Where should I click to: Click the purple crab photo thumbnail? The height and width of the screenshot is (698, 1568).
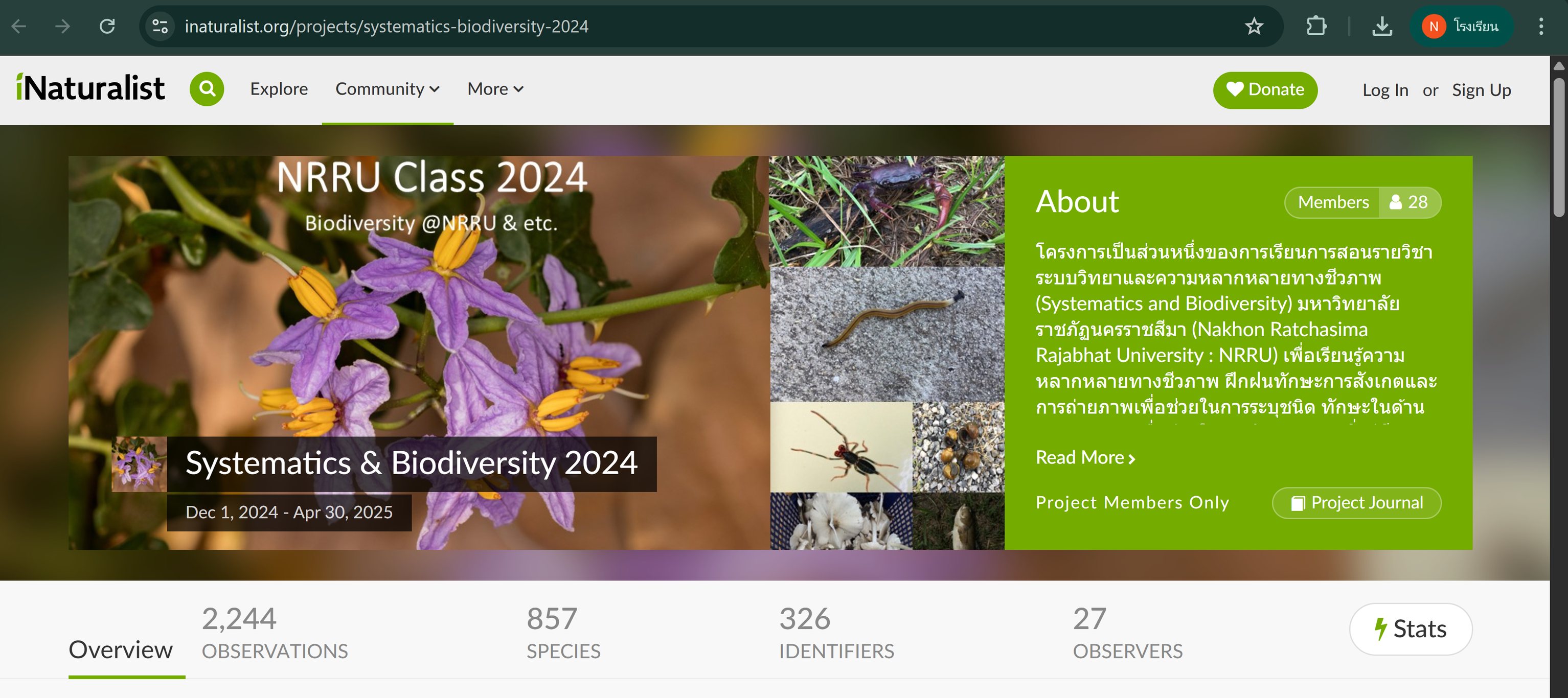[887, 211]
